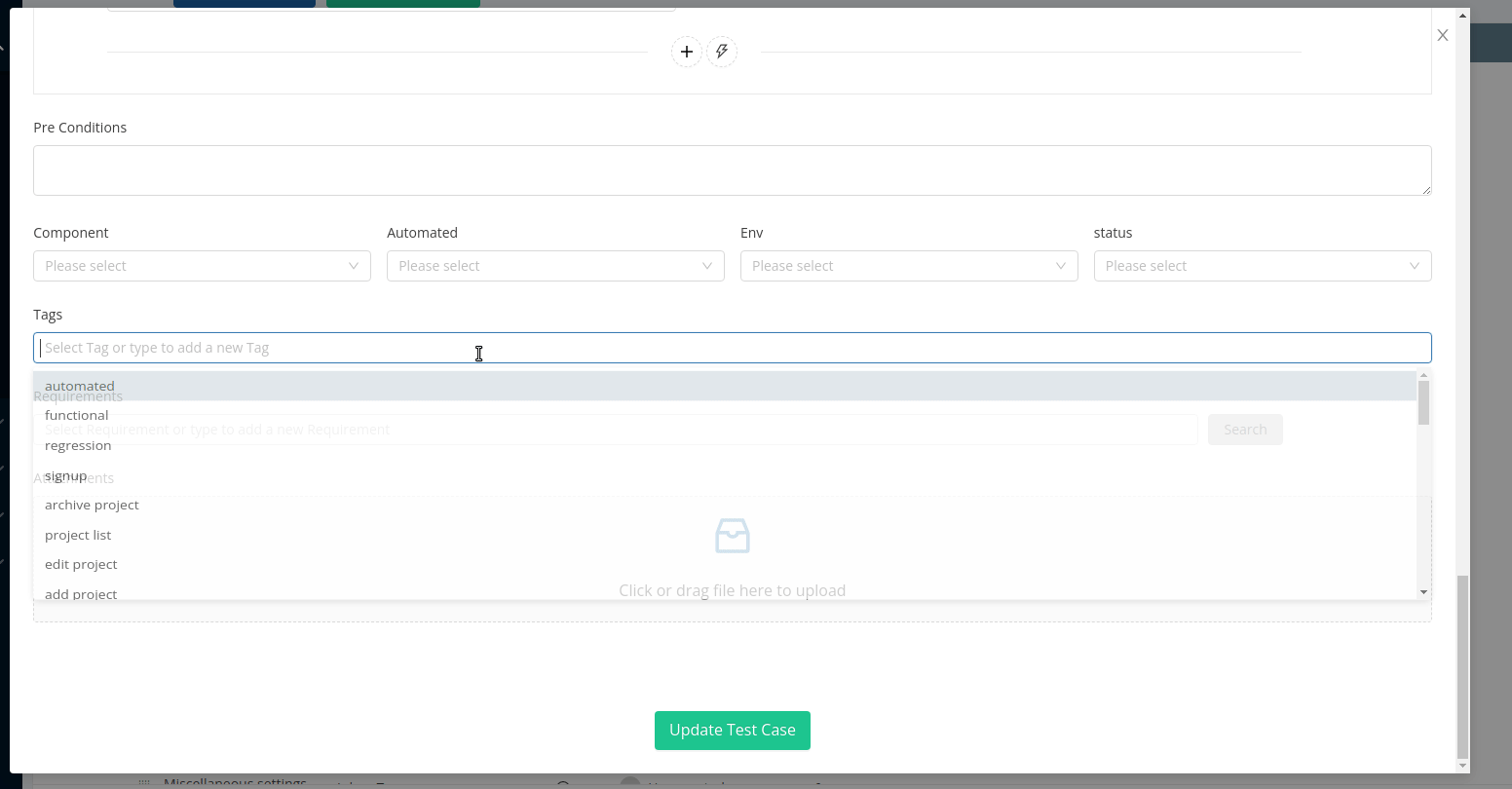
Task: Select the 'archive project' tag option
Action: point(725,505)
